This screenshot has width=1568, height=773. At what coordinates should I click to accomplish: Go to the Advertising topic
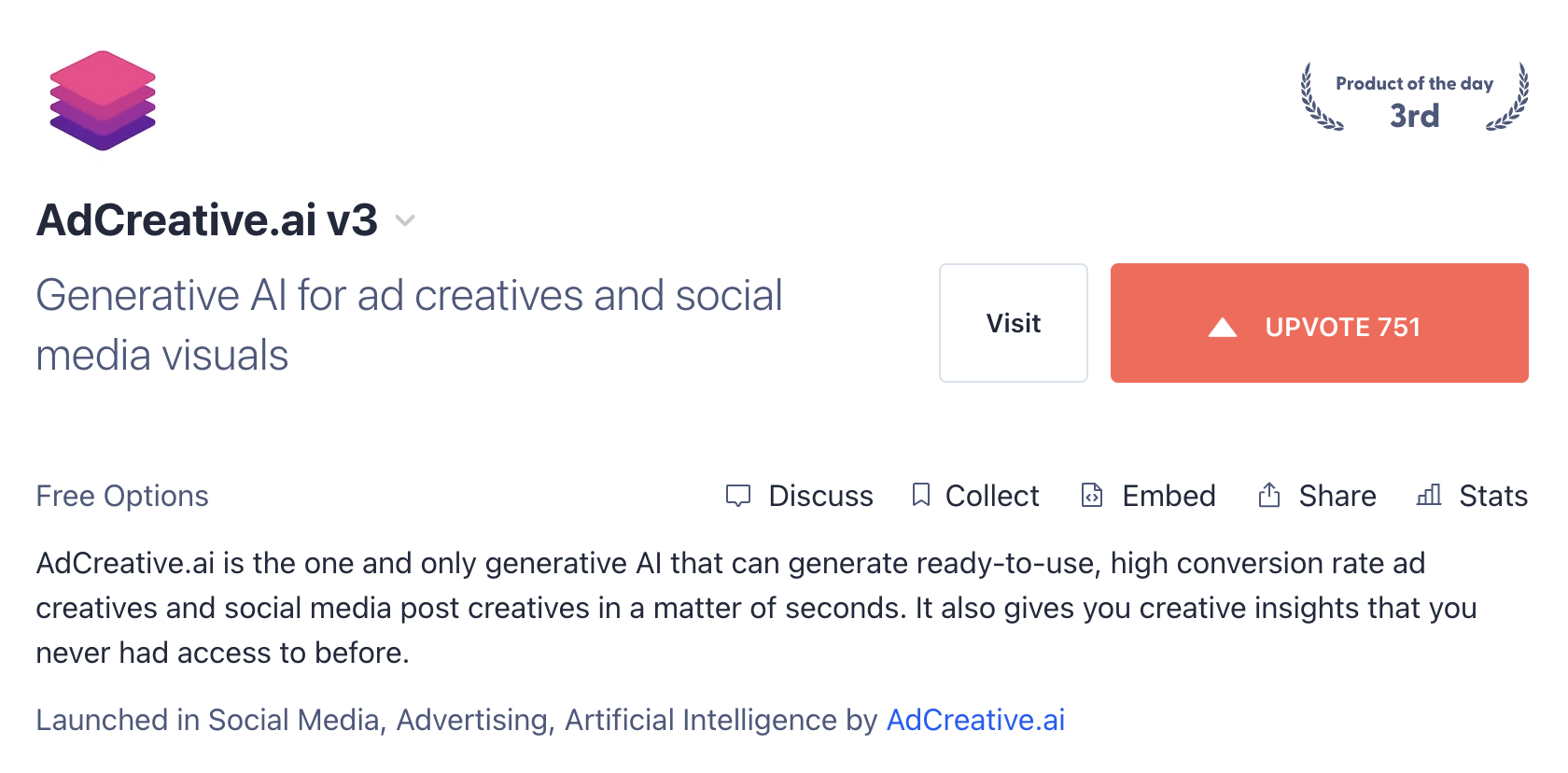tap(474, 720)
